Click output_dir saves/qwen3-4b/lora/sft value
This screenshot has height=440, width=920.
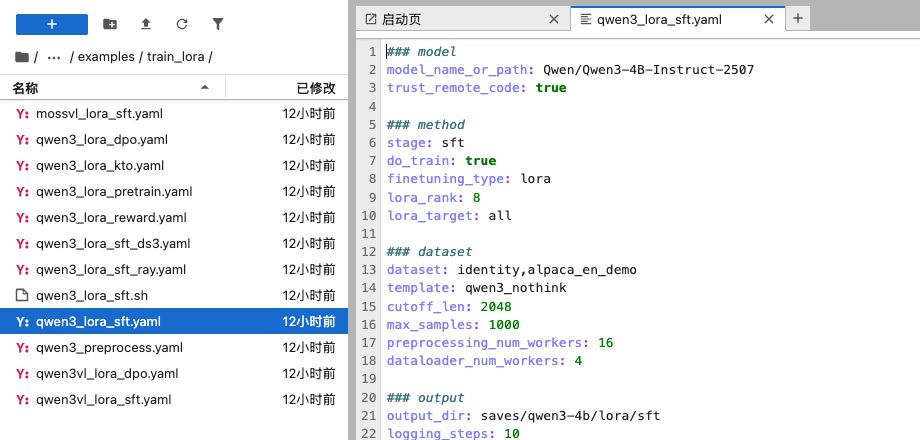pyautogui.click(x=570, y=416)
